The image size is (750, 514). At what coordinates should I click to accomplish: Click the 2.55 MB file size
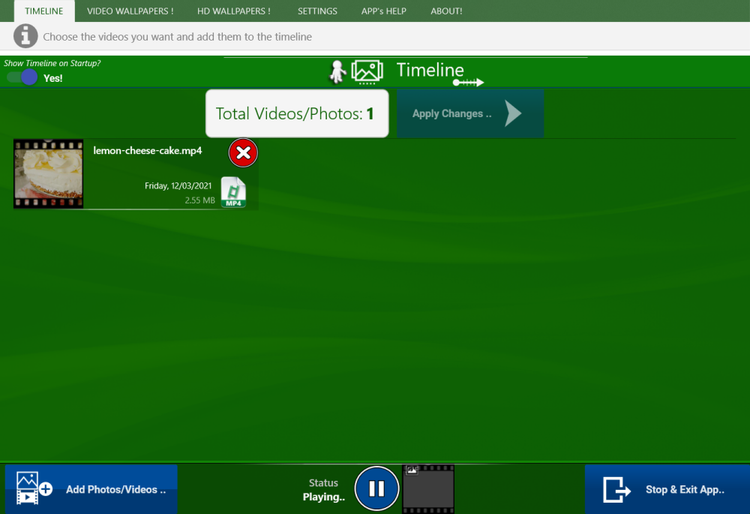[200, 200]
